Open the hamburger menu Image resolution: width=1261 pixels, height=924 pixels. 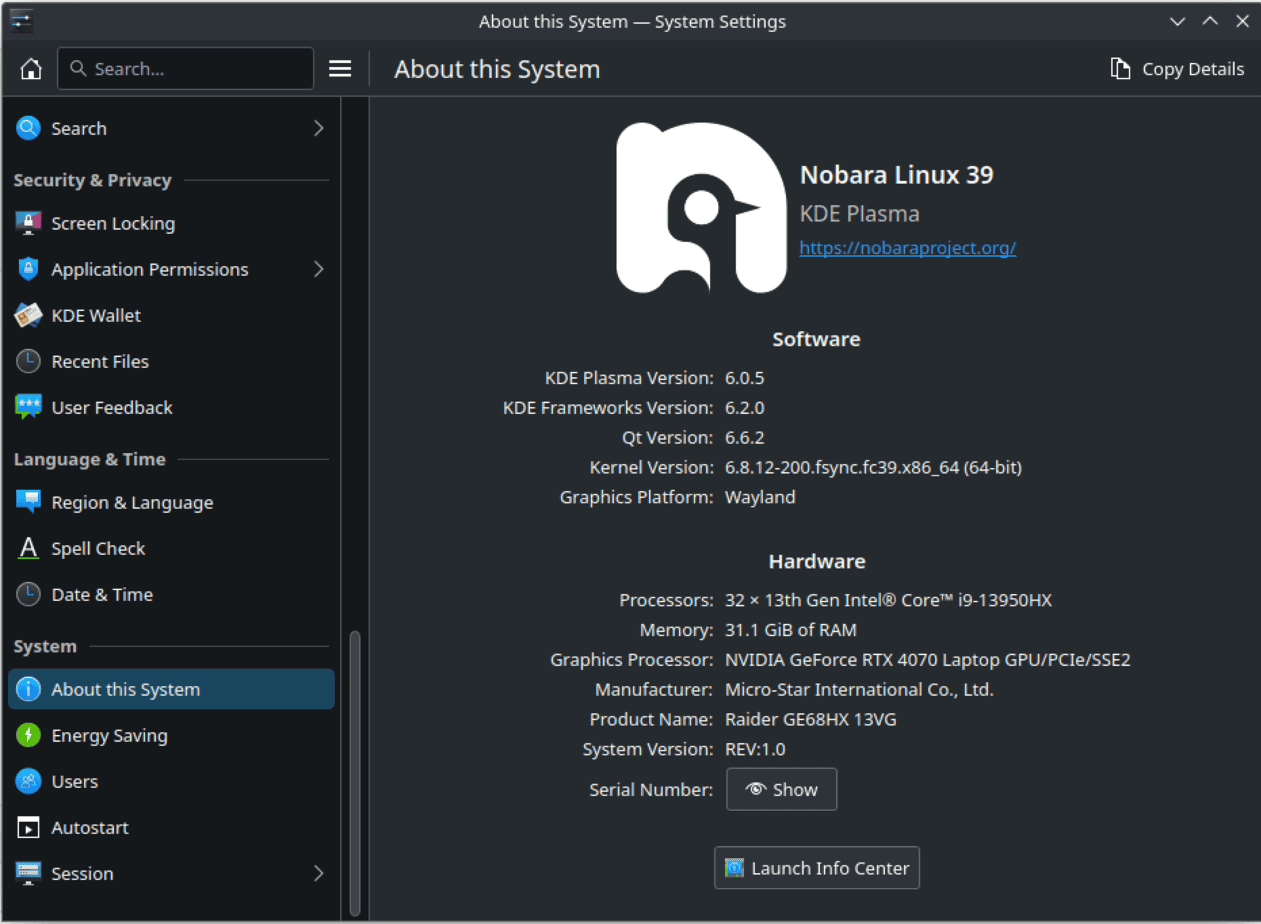(340, 68)
